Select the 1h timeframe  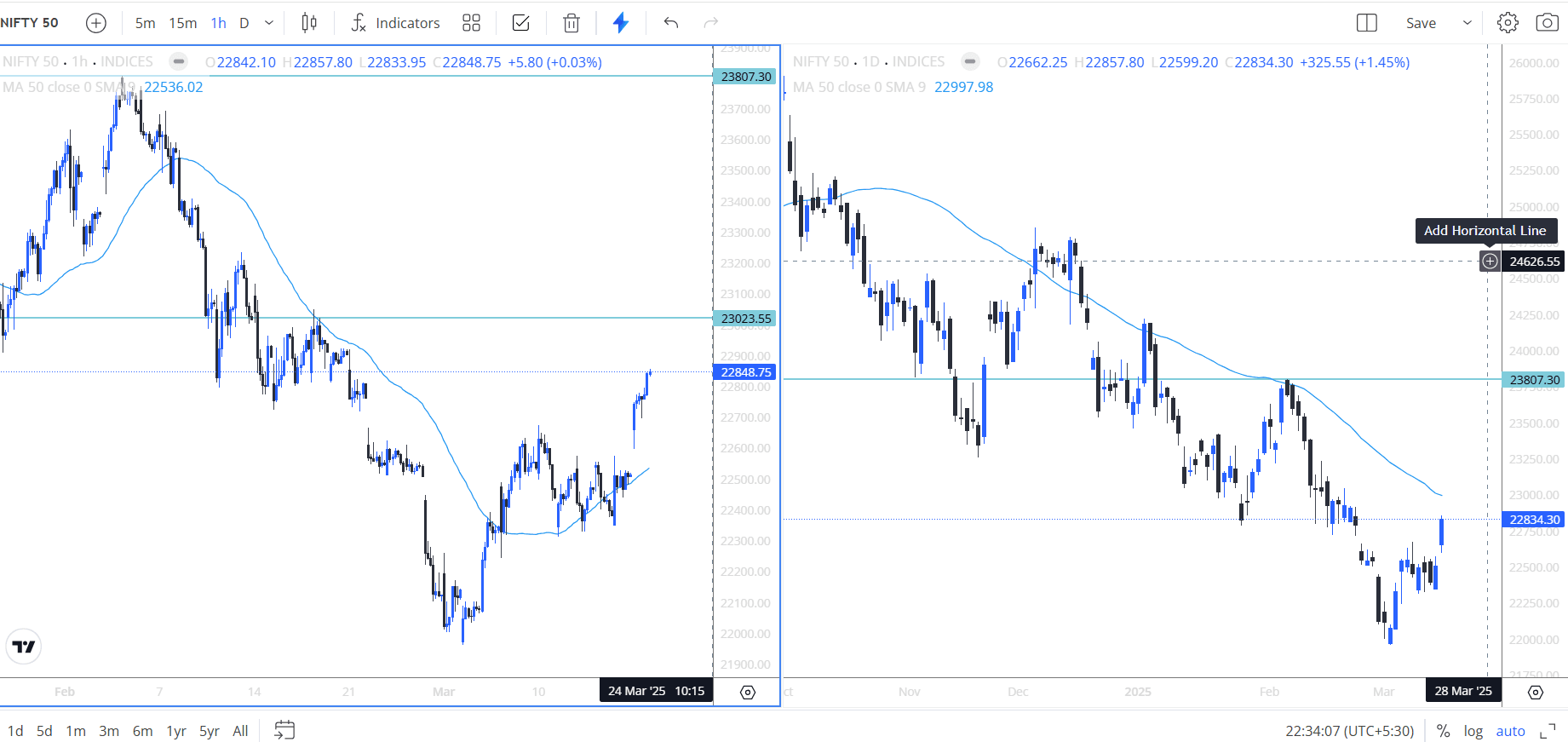coord(219,23)
